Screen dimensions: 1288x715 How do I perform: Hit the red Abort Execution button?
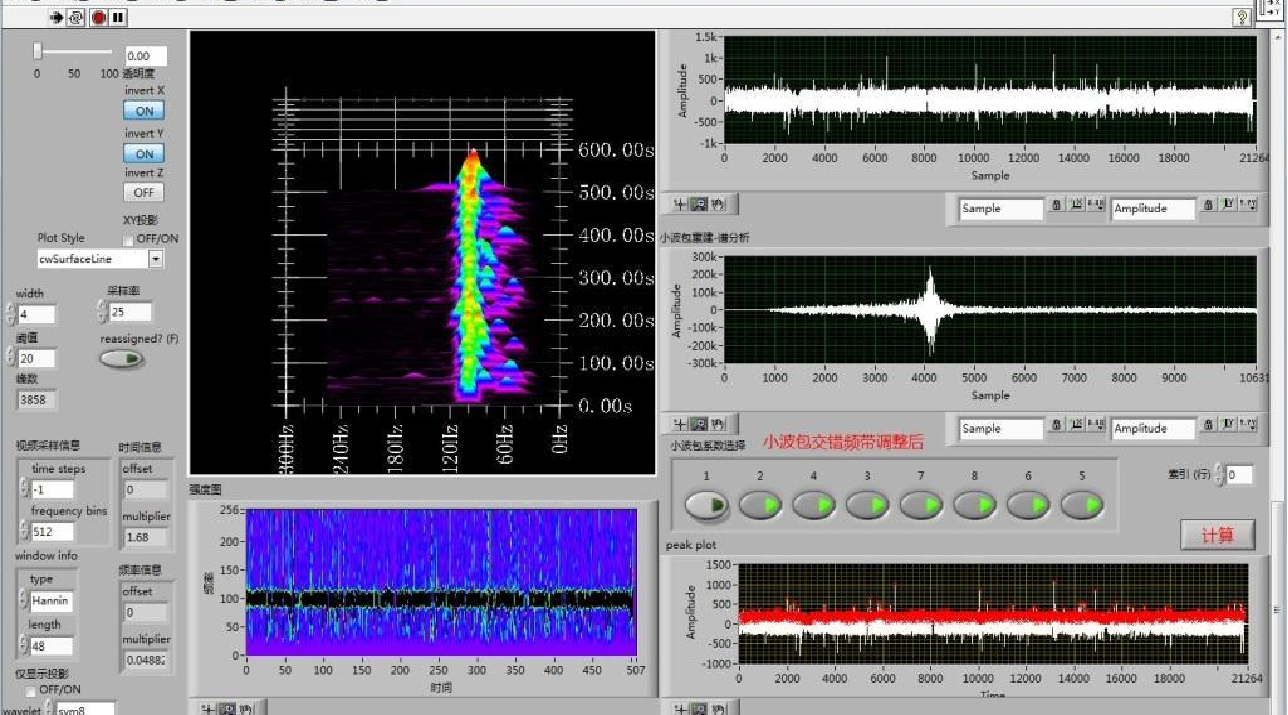click(x=99, y=17)
